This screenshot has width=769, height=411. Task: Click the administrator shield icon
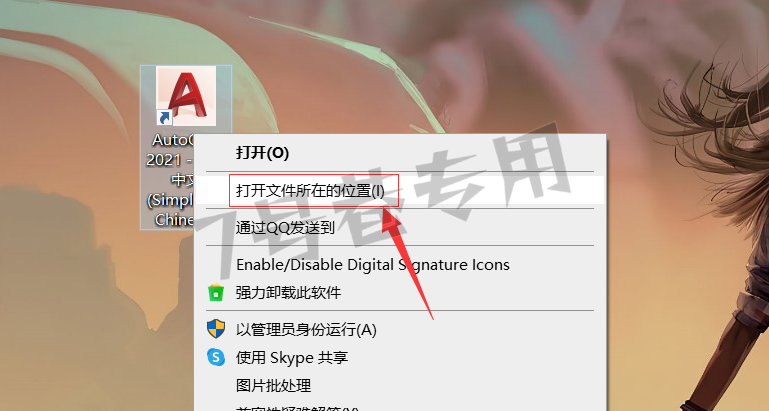(x=216, y=329)
